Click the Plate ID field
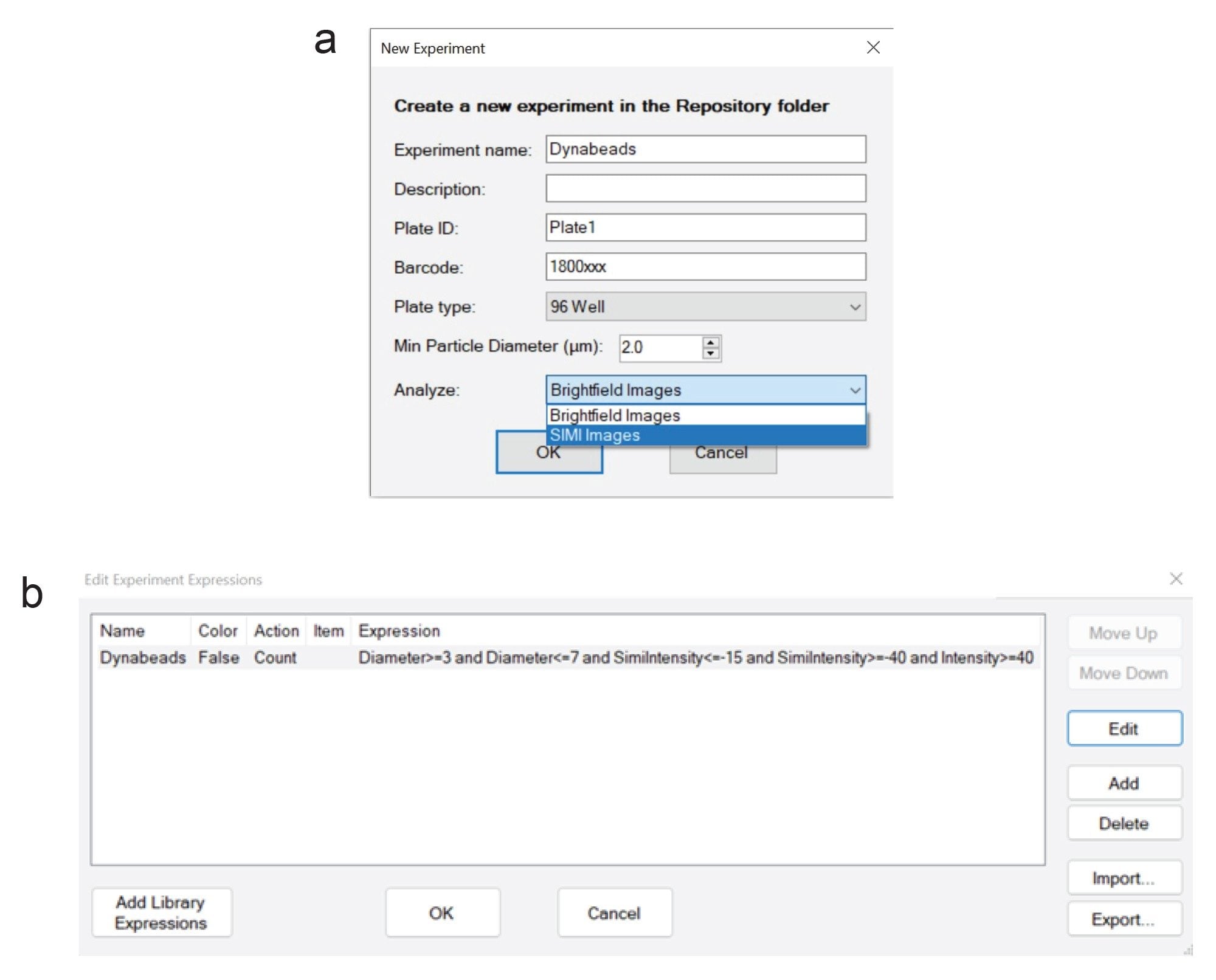Image resolution: width=1216 pixels, height=980 pixels. coord(706,228)
